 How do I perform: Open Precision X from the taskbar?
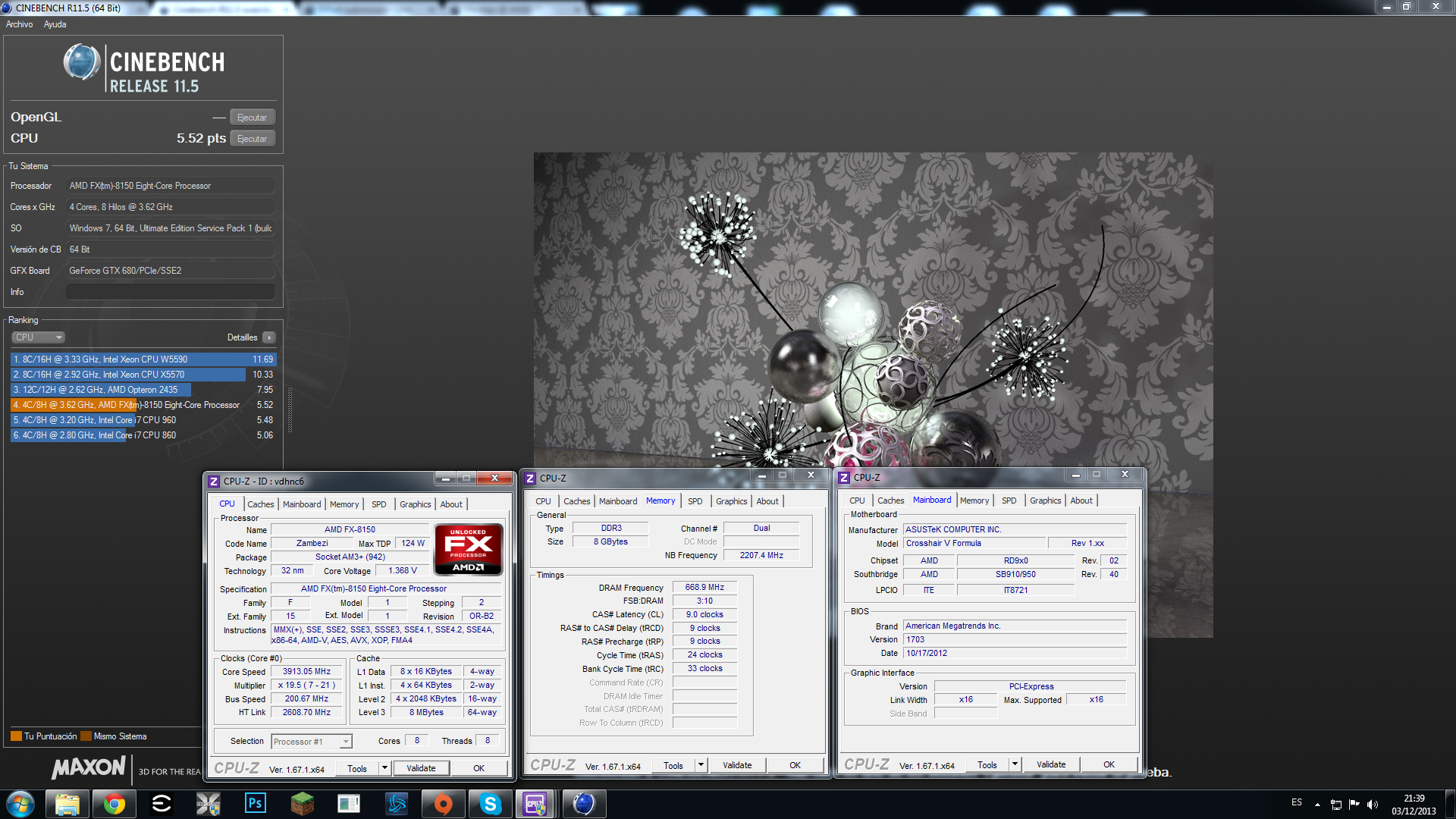pyautogui.click(x=208, y=804)
